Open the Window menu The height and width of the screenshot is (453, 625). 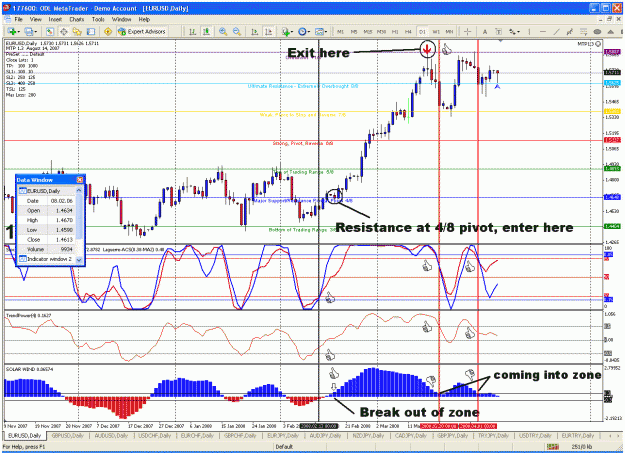pyautogui.click(x=122, y=19)
